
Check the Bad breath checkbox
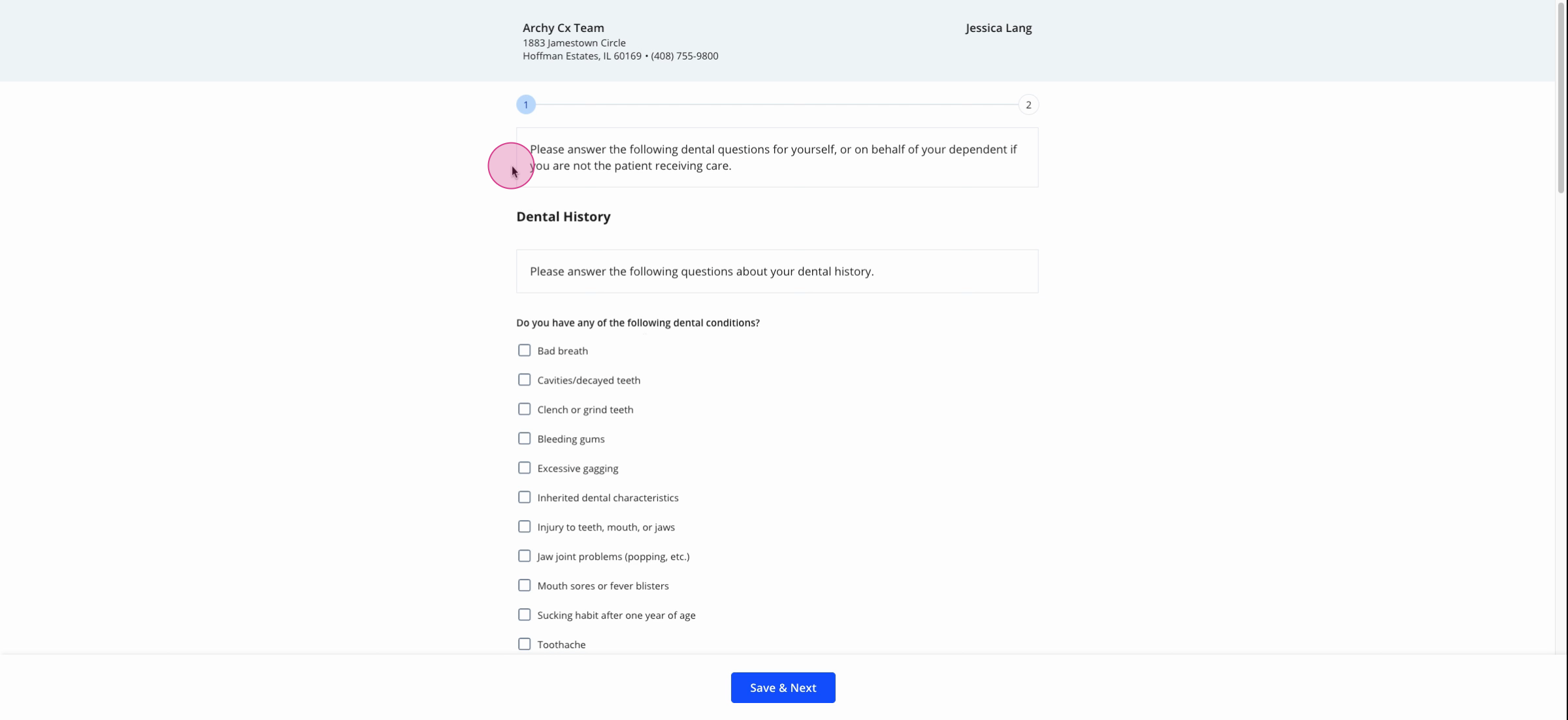click(524, 351)
